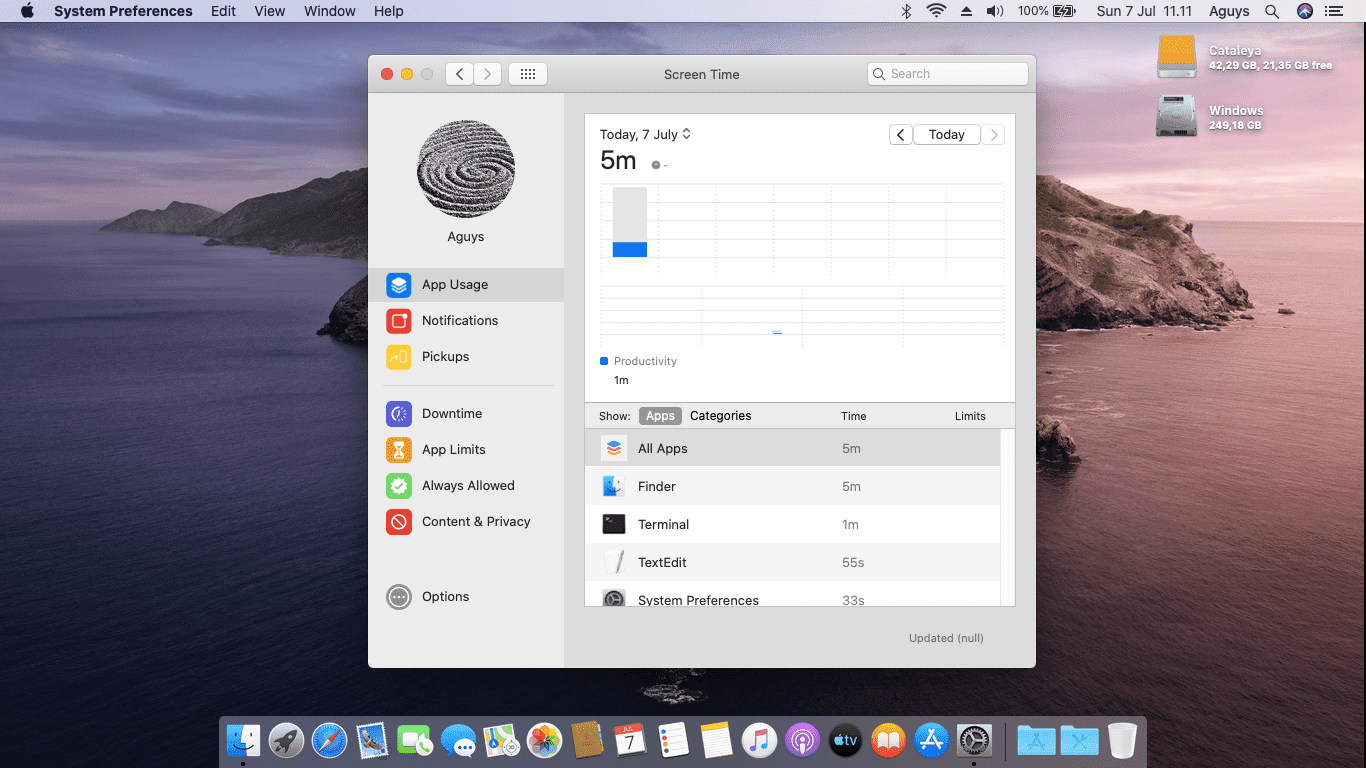Select the TextEdit row
Viewport: 1366px width, 768px height.
coord(792,563)
